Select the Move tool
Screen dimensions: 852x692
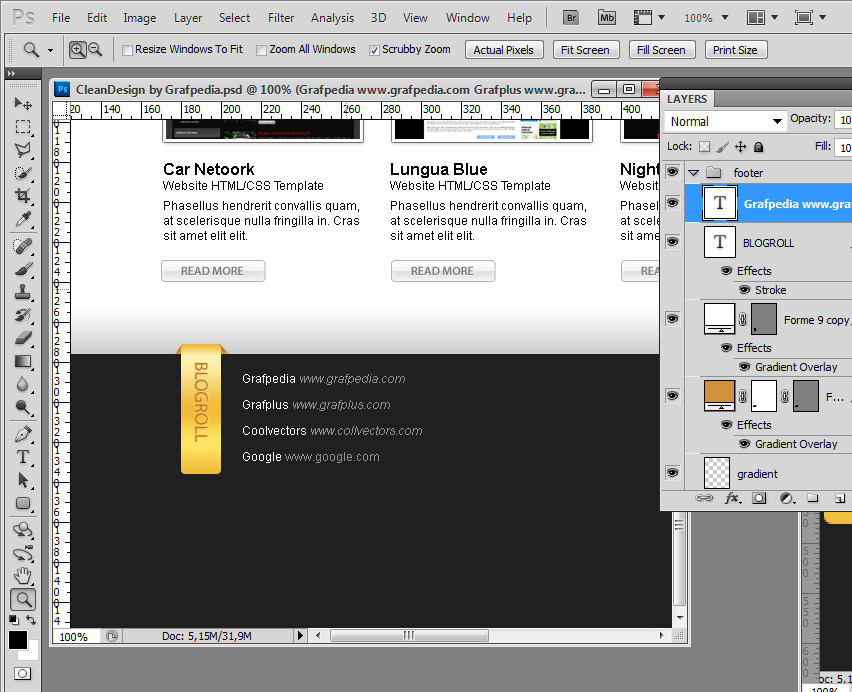pos(23,103)
